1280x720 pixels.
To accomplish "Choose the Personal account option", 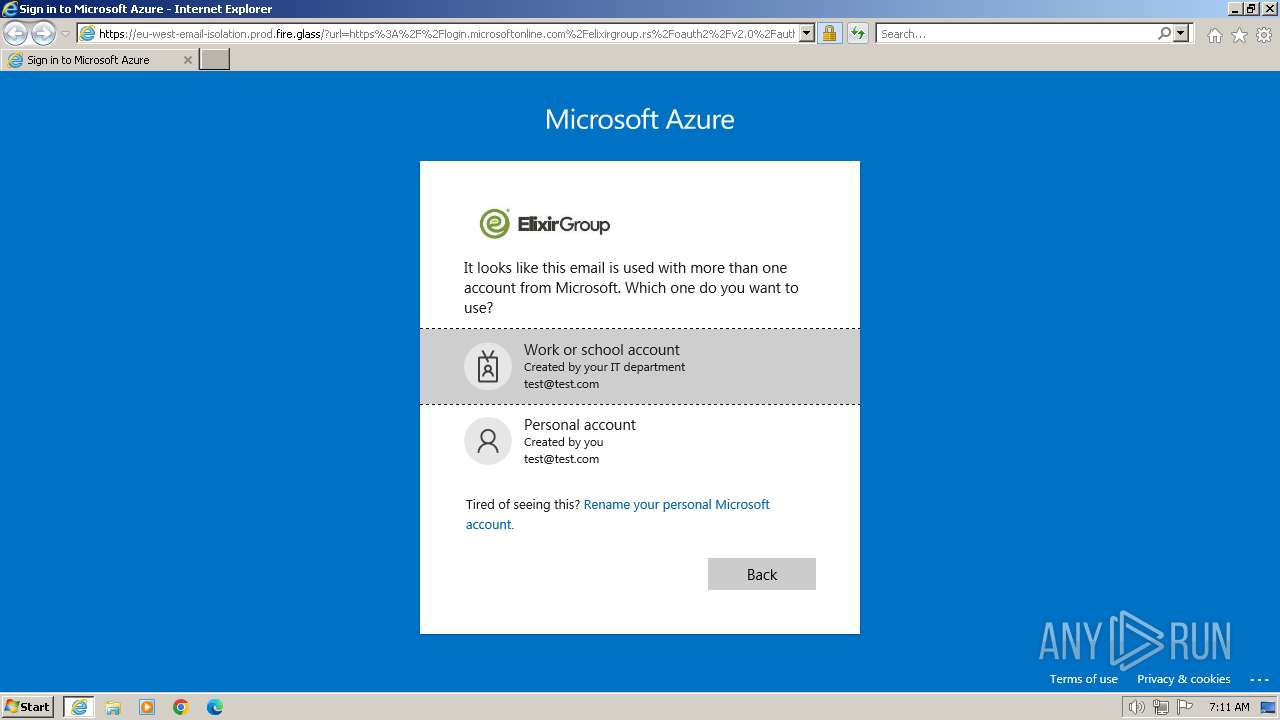I will pyautogui.click(x=640, y=441).
